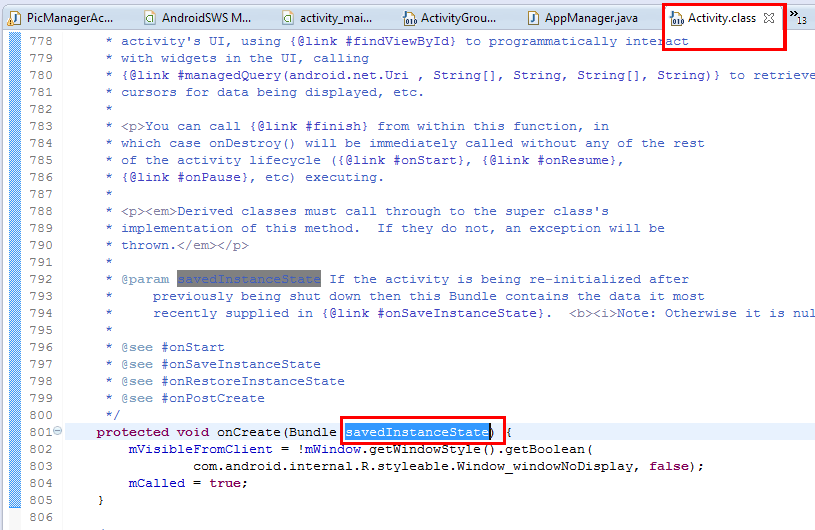This screenshot has width=815, height=530.
Task: Switch to the PicManagerAc... editor tab
Action: click(x=61, y=18)
